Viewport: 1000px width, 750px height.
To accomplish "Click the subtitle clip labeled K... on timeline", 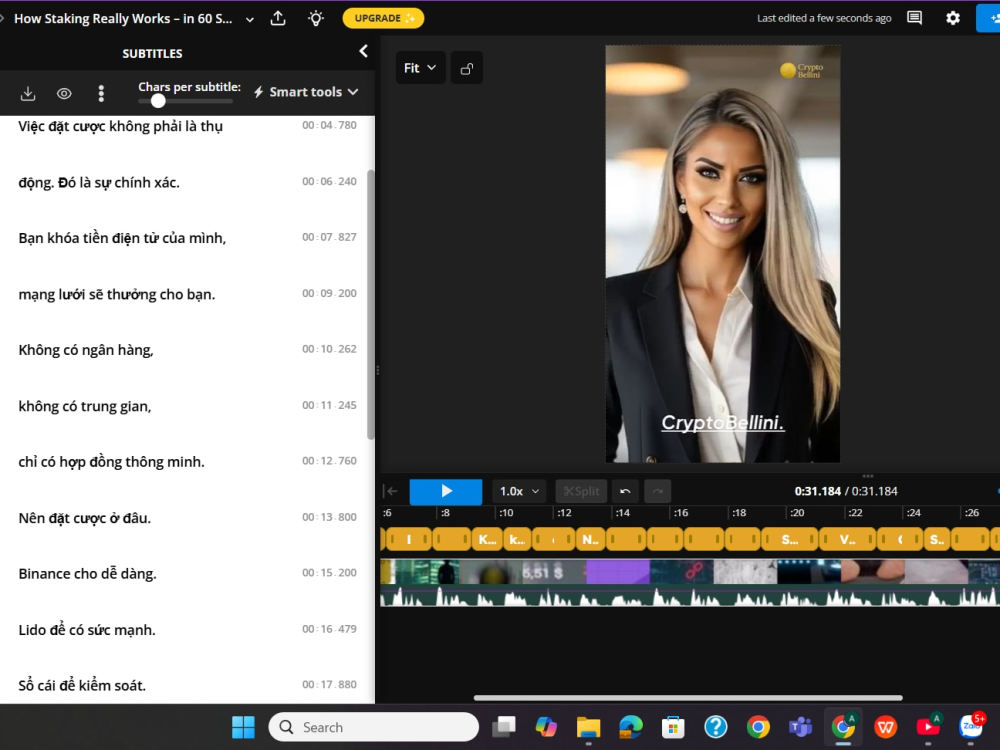I will pos(487,540).
